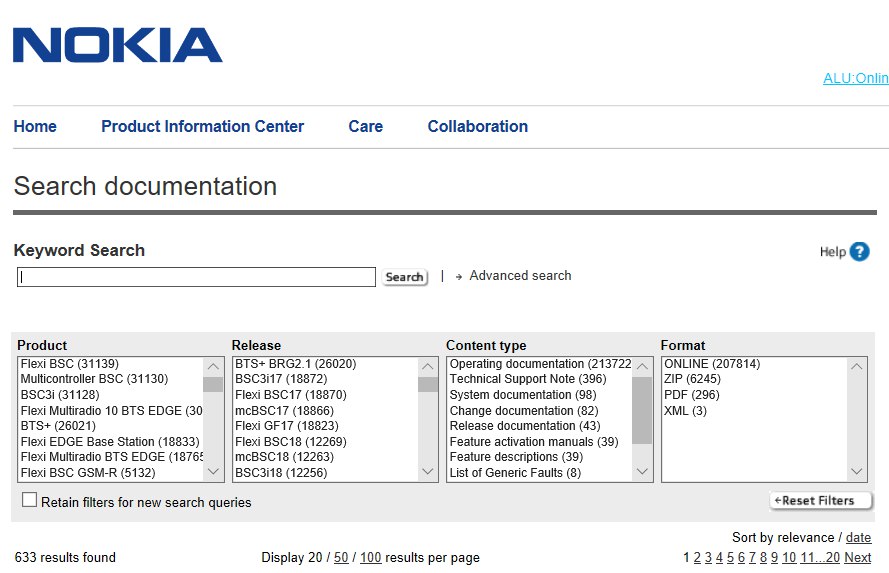Screen dimensions: 889x573
Task: Select Flexi BSC18 (12269) release
Action: [291, 442]
